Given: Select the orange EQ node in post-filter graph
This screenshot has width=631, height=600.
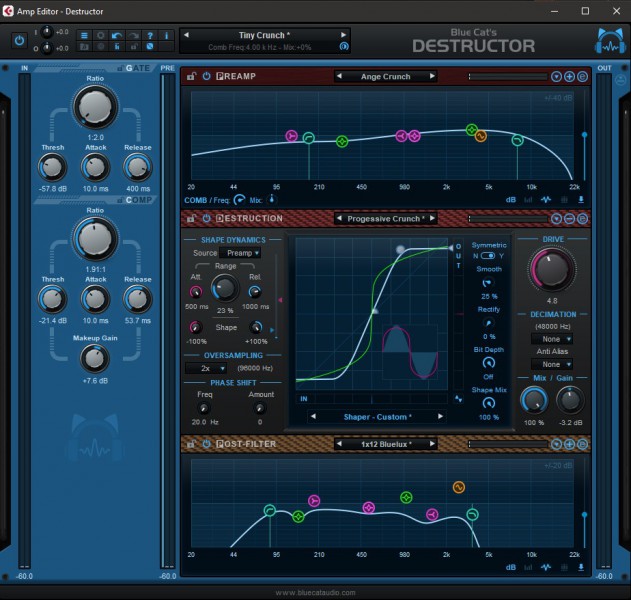Looking at the screenshot, I should pyautogui.click(x=459, y=487).
